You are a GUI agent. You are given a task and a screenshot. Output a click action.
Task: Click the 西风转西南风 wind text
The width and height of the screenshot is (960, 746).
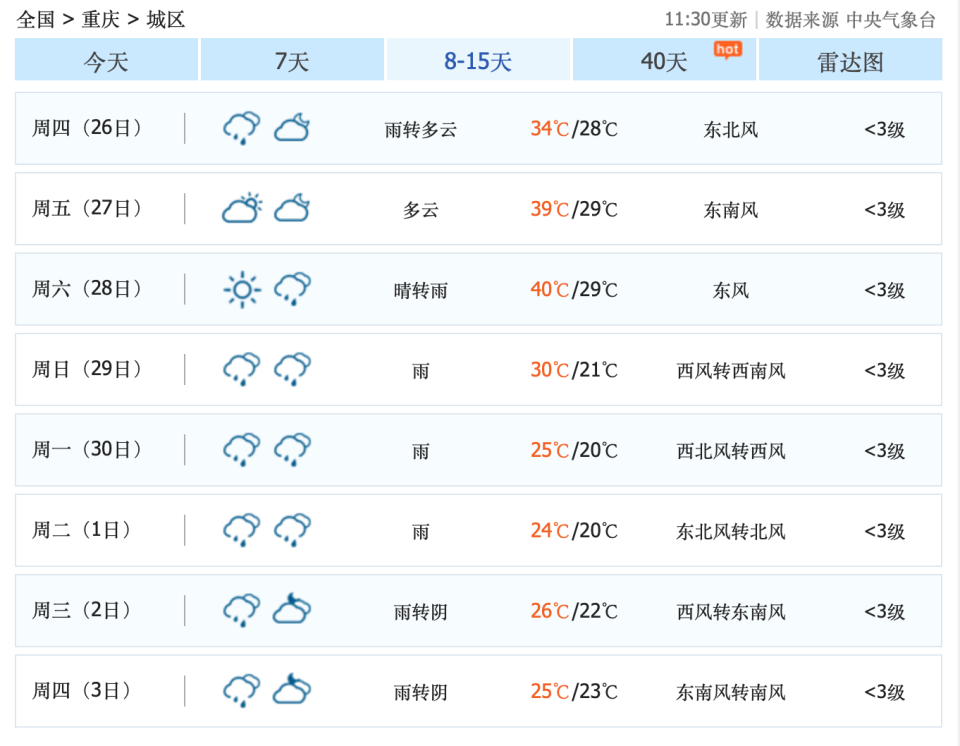click(x=731, y=371)
